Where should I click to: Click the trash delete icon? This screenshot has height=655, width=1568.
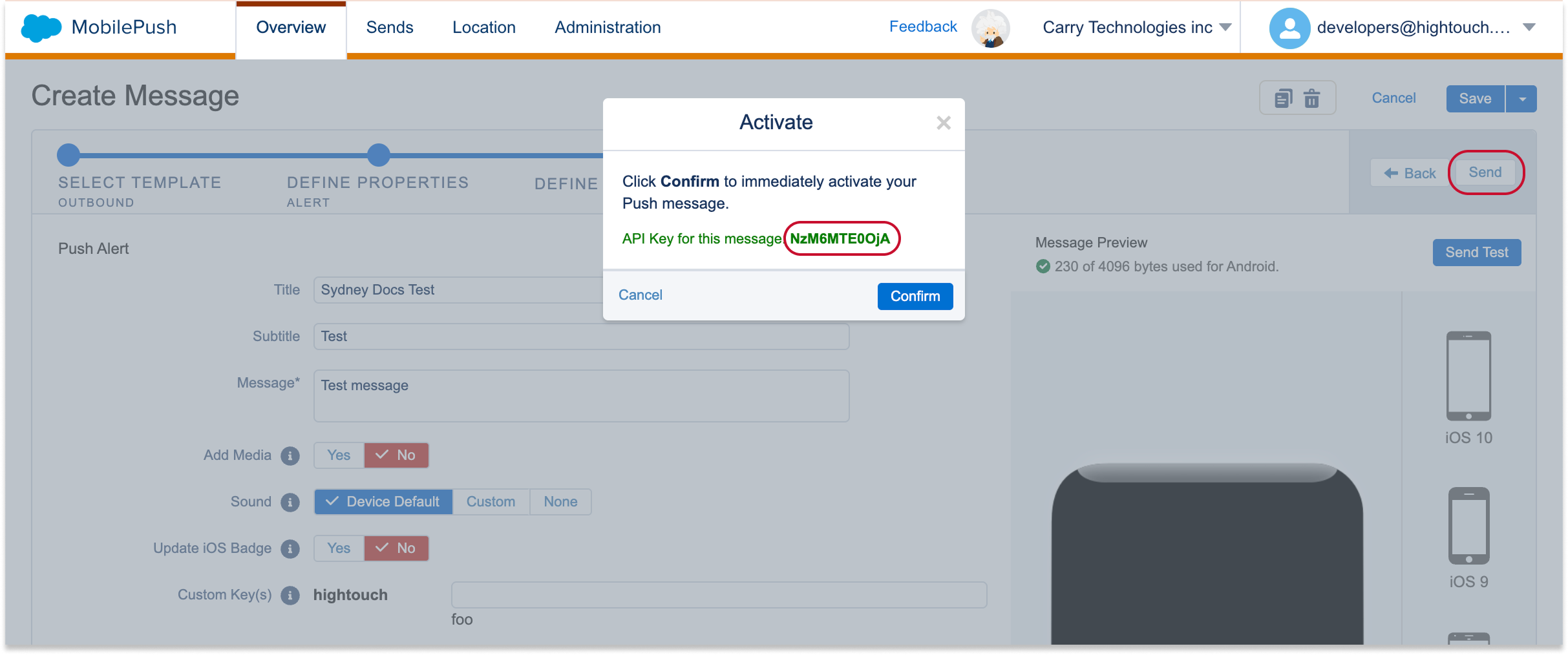click(x=1311, y=99)
